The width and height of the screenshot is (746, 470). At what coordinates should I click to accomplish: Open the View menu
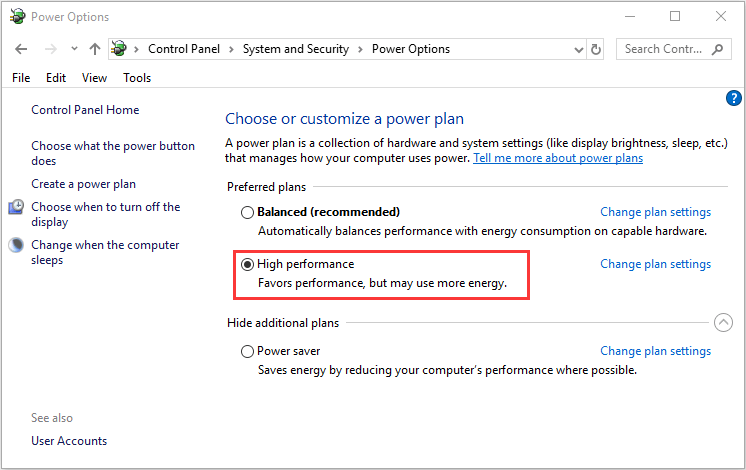point(94,78)
